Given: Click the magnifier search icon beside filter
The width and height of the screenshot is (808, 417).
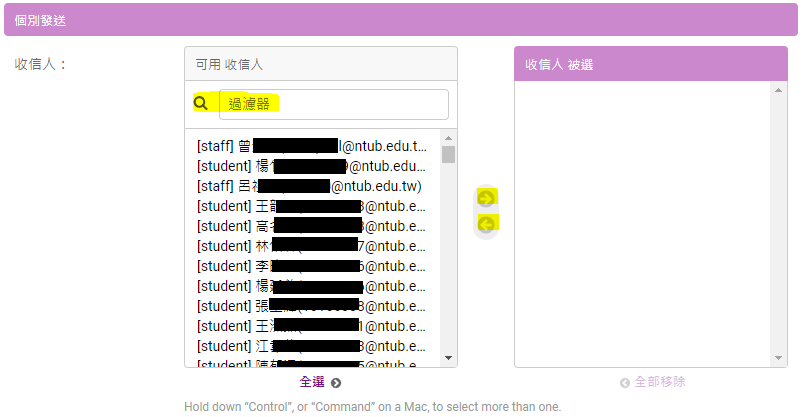Looking at the screenshot, I should tap(200, 103).
